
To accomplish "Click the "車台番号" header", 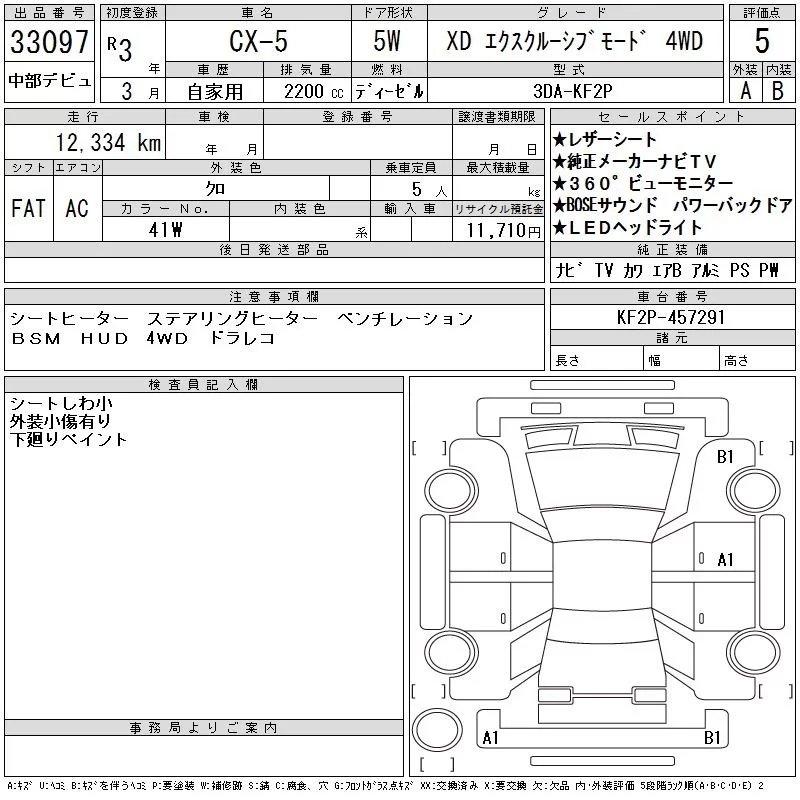I will click(672, 296).
